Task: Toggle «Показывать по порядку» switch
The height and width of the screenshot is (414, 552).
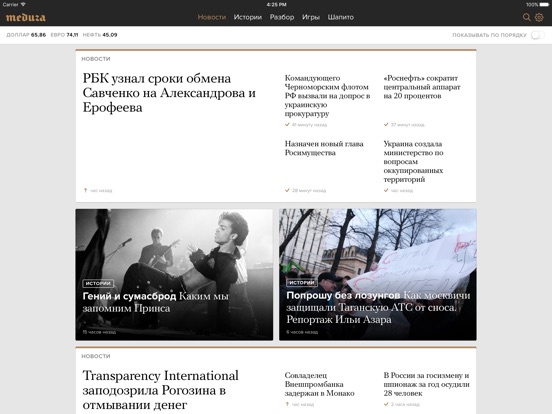Action: tap(538, 35)
